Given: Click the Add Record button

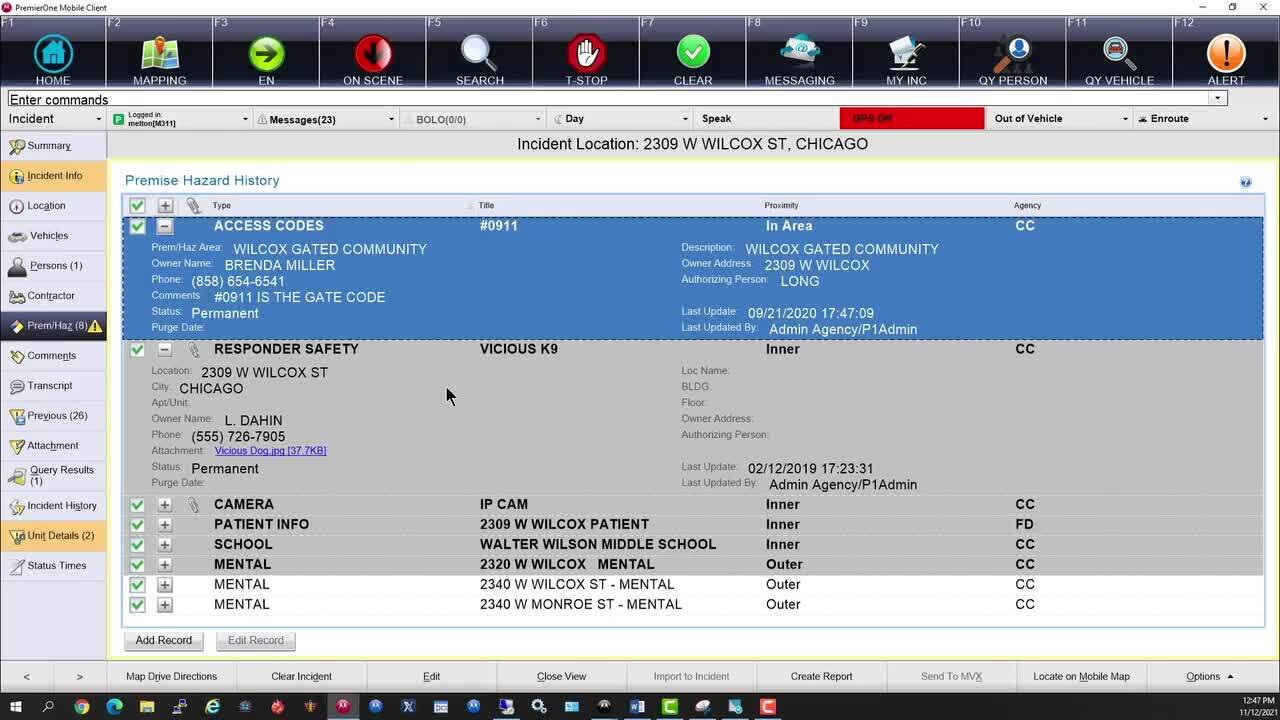Looking at the screenshot, I should coord(163,641).
